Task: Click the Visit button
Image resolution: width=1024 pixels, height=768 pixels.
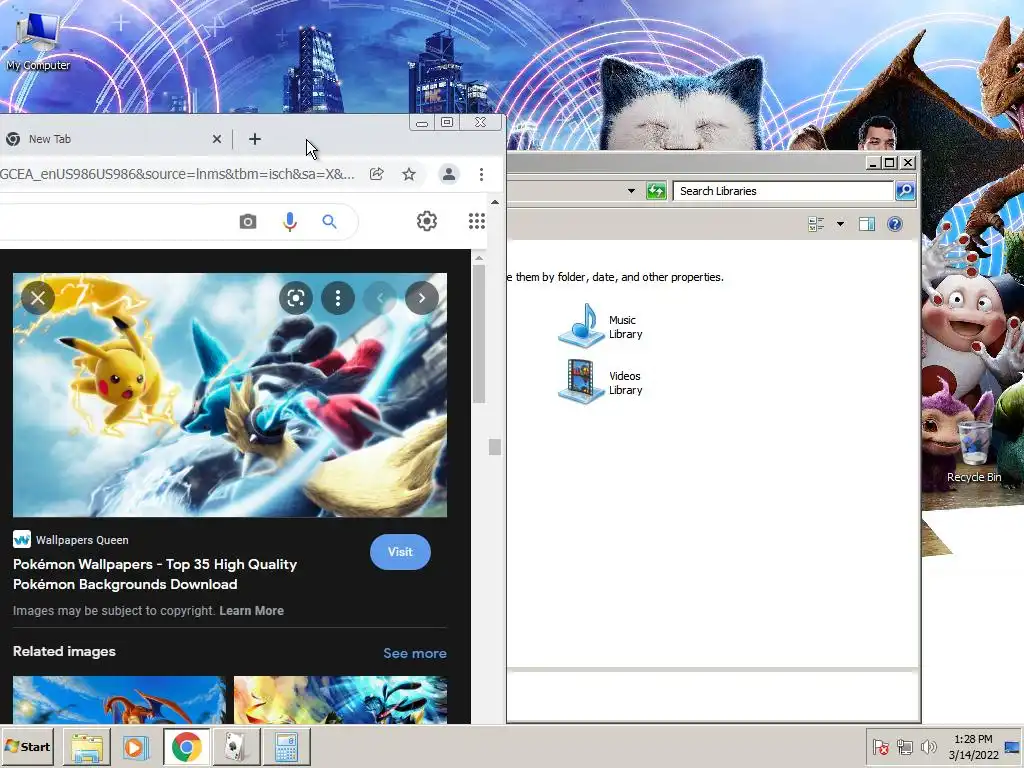Action: [x=400, y=552]
